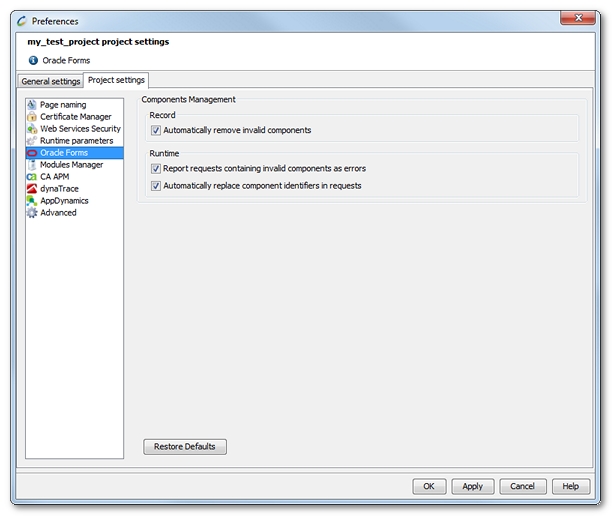The width and height of the screenshot is (612, 516).
Task: Switch to the General settings tab
Action: pos(51,82)
